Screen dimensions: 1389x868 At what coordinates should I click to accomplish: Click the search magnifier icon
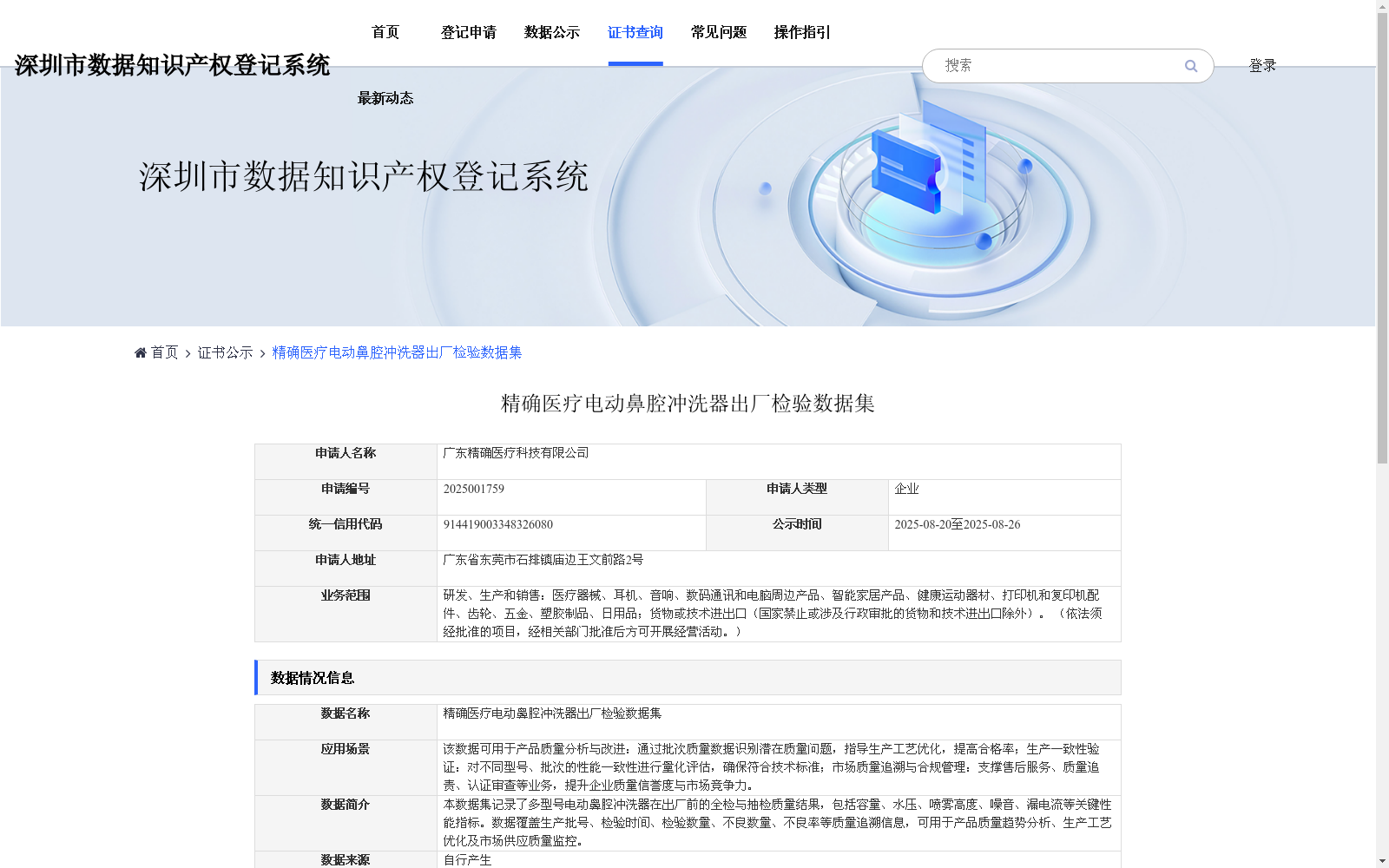tap(1191, 66)
